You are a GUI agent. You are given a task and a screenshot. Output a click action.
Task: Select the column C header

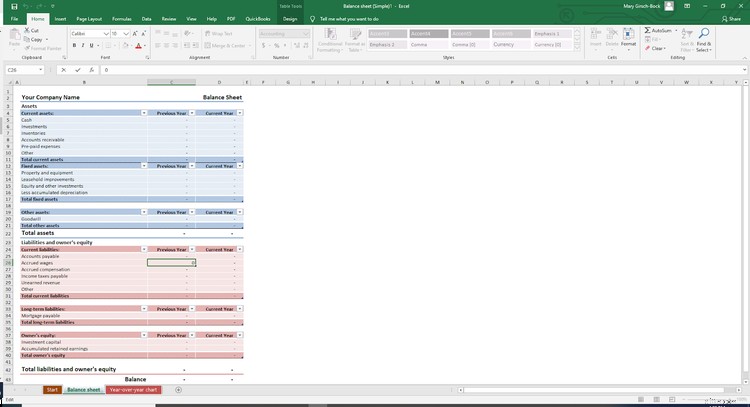coord(171,82)
